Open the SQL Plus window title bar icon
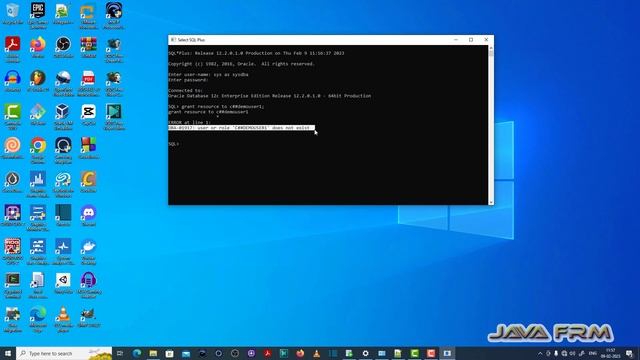This screenshot has width=640, height=360. [173, 40]
